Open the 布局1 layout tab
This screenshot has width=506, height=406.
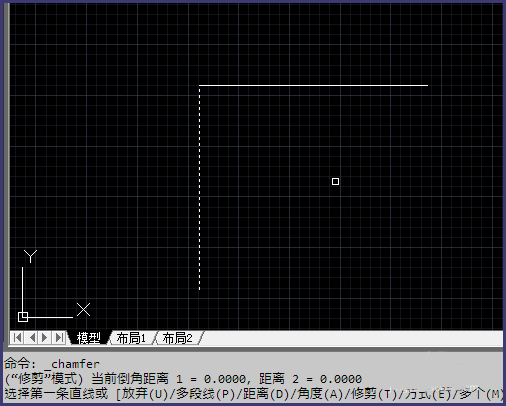coord(131,338)
